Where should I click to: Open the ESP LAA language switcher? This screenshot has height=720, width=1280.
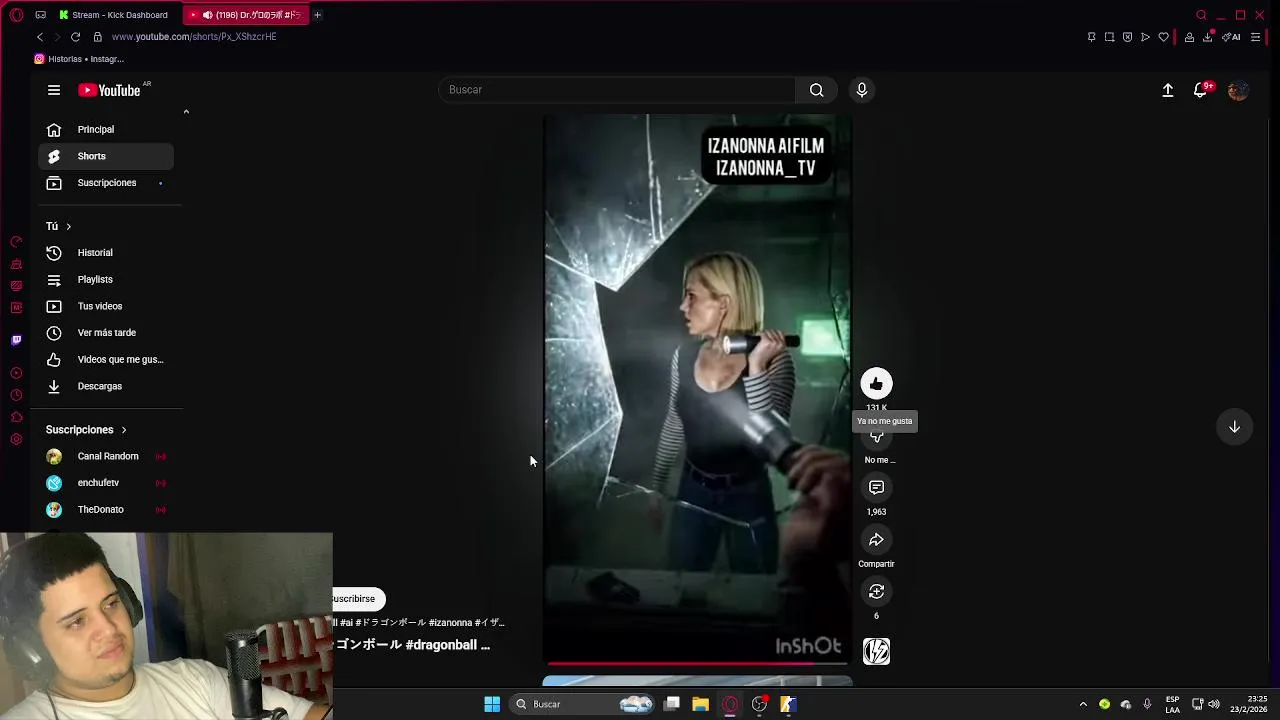[1172, 704]
